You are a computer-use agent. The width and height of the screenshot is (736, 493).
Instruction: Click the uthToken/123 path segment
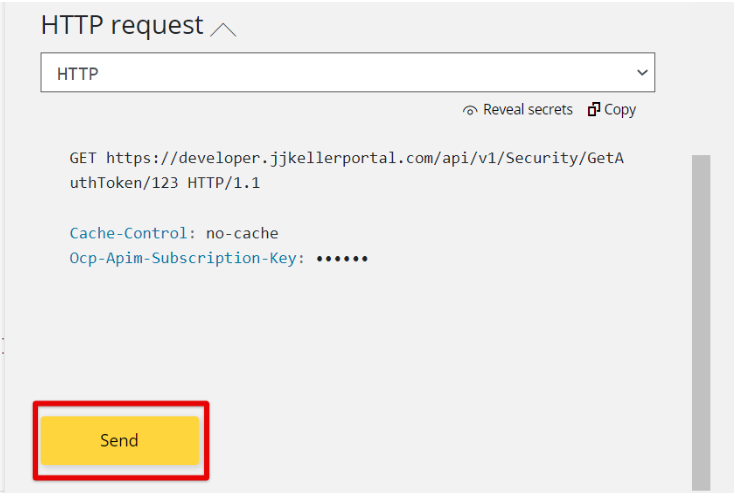click(124, 182)
